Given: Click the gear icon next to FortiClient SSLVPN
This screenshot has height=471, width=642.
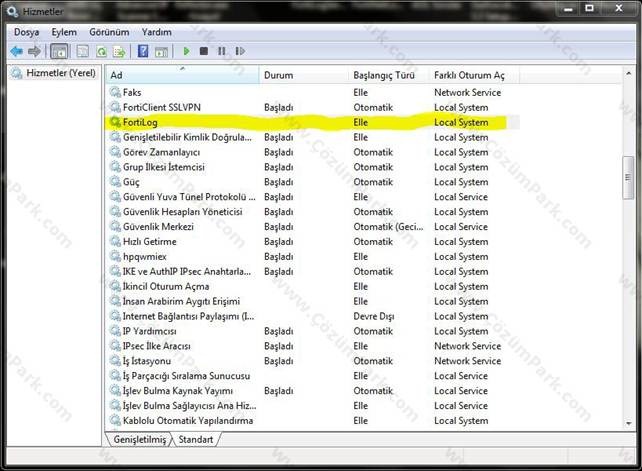Looking at the screenshot, I should (115, 107).
